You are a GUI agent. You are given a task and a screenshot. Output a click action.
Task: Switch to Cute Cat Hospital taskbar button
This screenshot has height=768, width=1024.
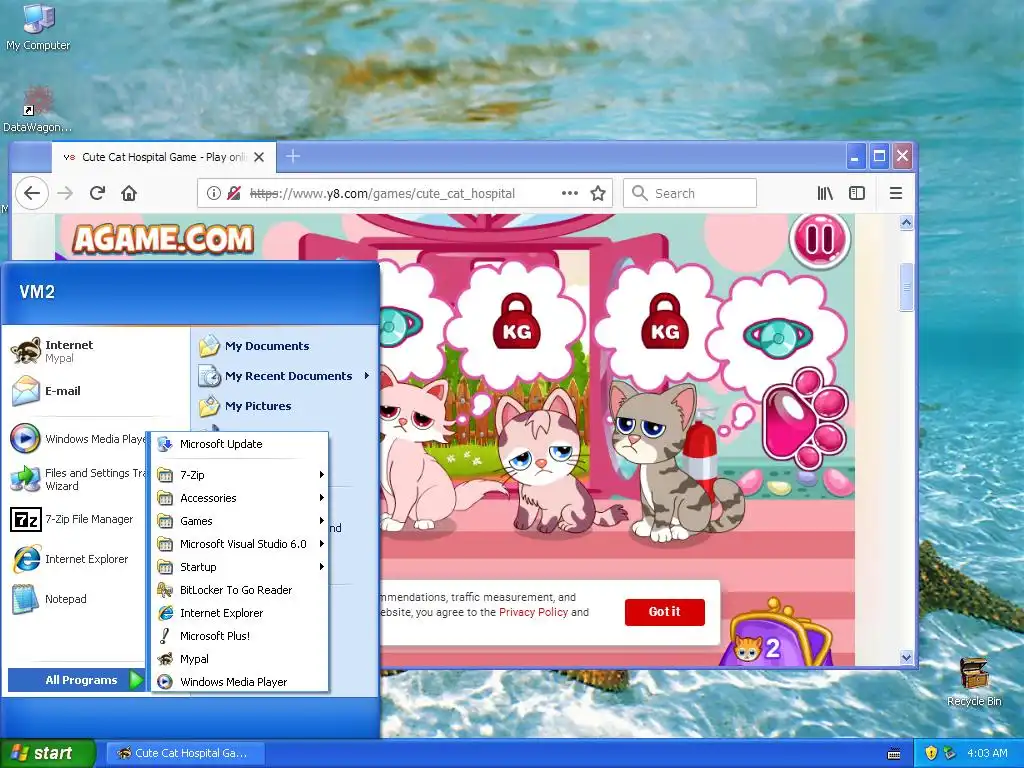(185, 753)
